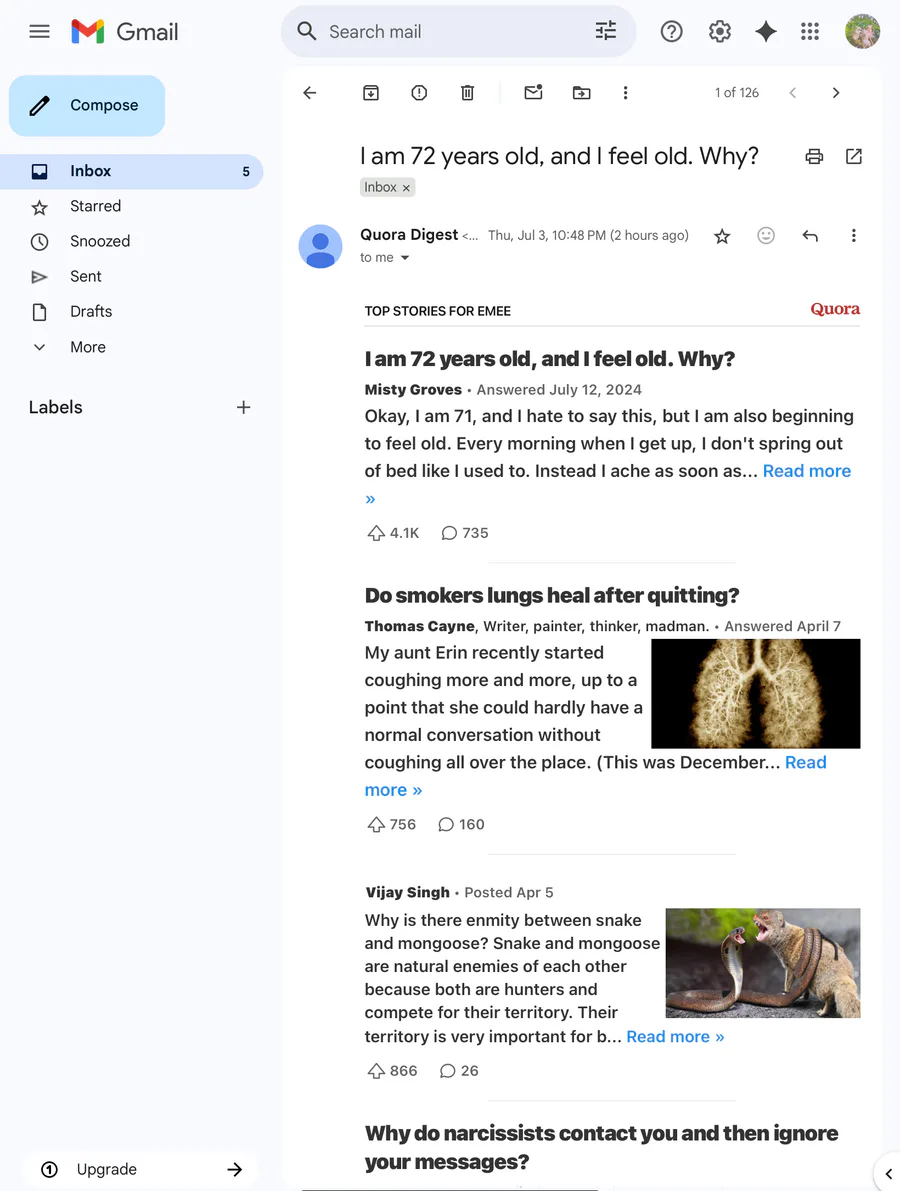Create new label plus icon
Screen dimensions: 900x1191
point(243,407)
